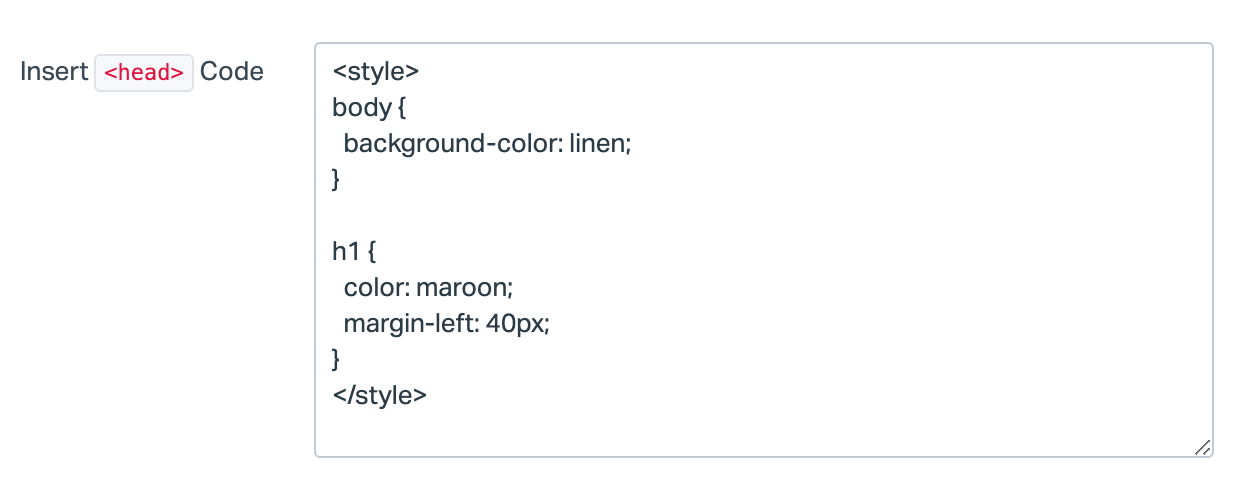This screenshot has width=1258, height=498.
Task: Click the word Code in the label
Action: 232,73
